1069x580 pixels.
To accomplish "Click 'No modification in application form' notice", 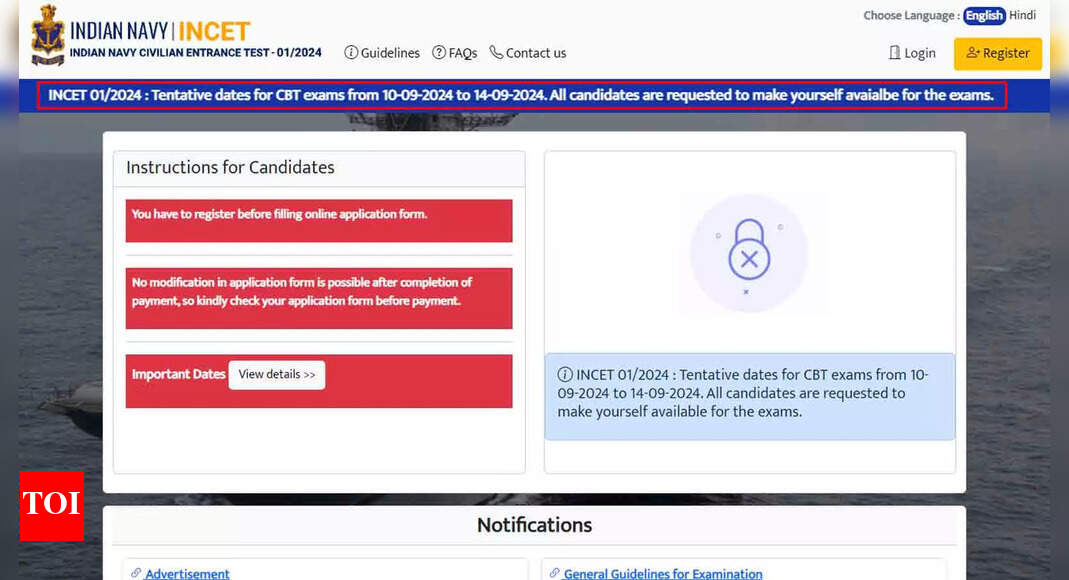I will (318, 299).
